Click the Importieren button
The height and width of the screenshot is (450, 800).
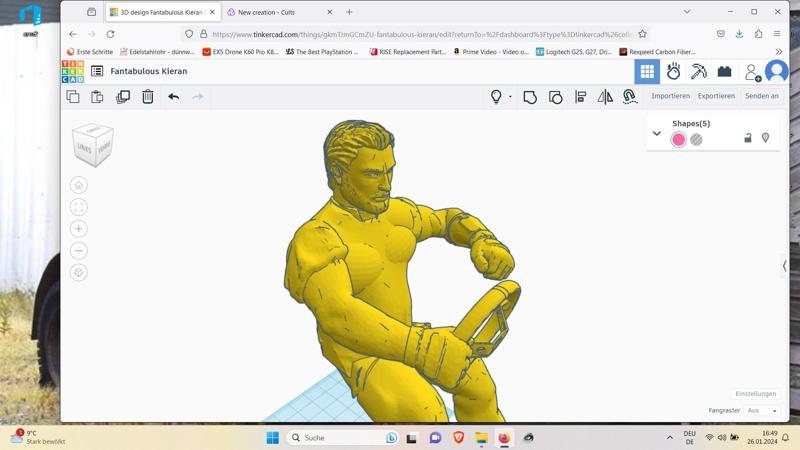tap(670, 96)
